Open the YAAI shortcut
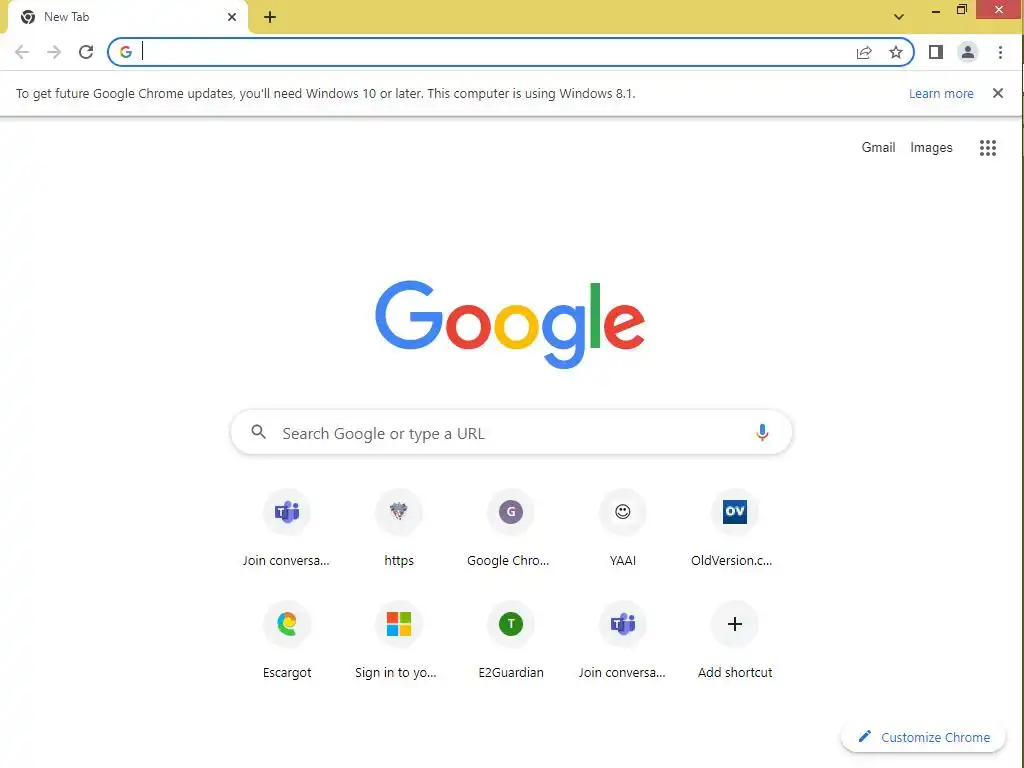 (x=622, y=528)
